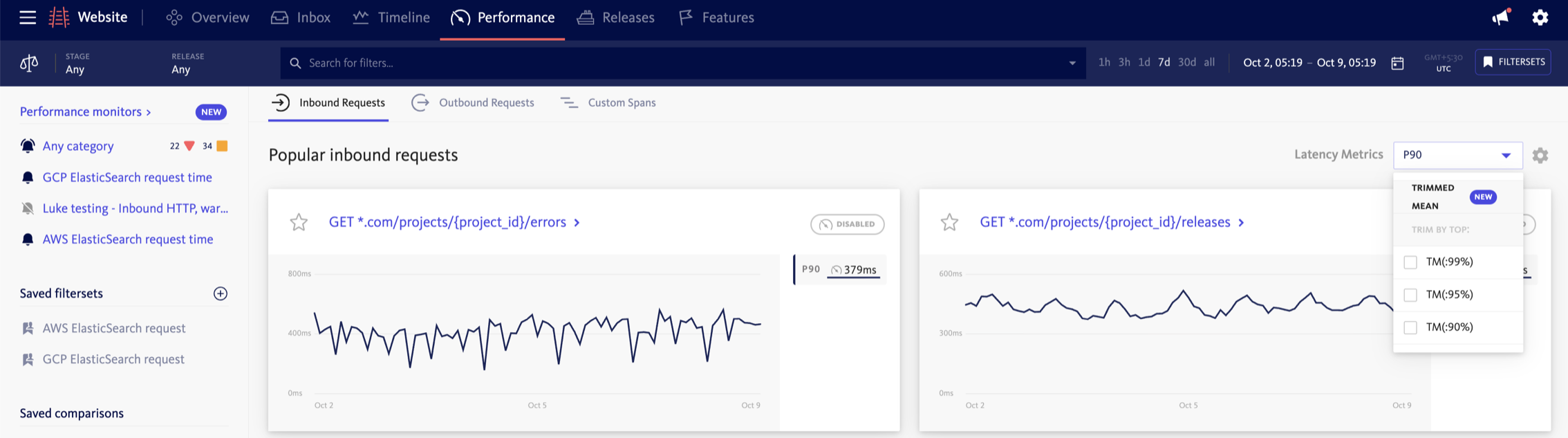Click the Website project logo icon
The width and height of the screenshot is (1568, 438).
point(59,17)
